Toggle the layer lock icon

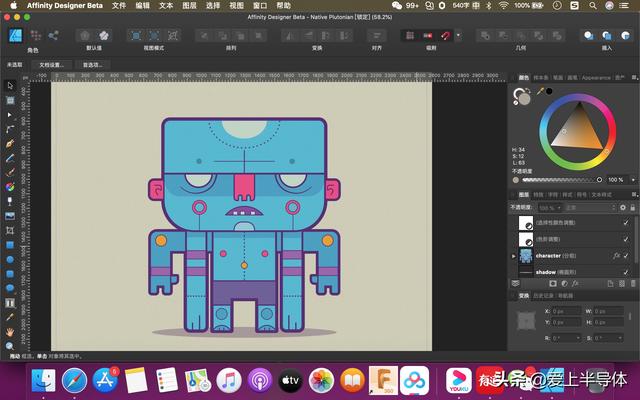(x=633, y=207)
